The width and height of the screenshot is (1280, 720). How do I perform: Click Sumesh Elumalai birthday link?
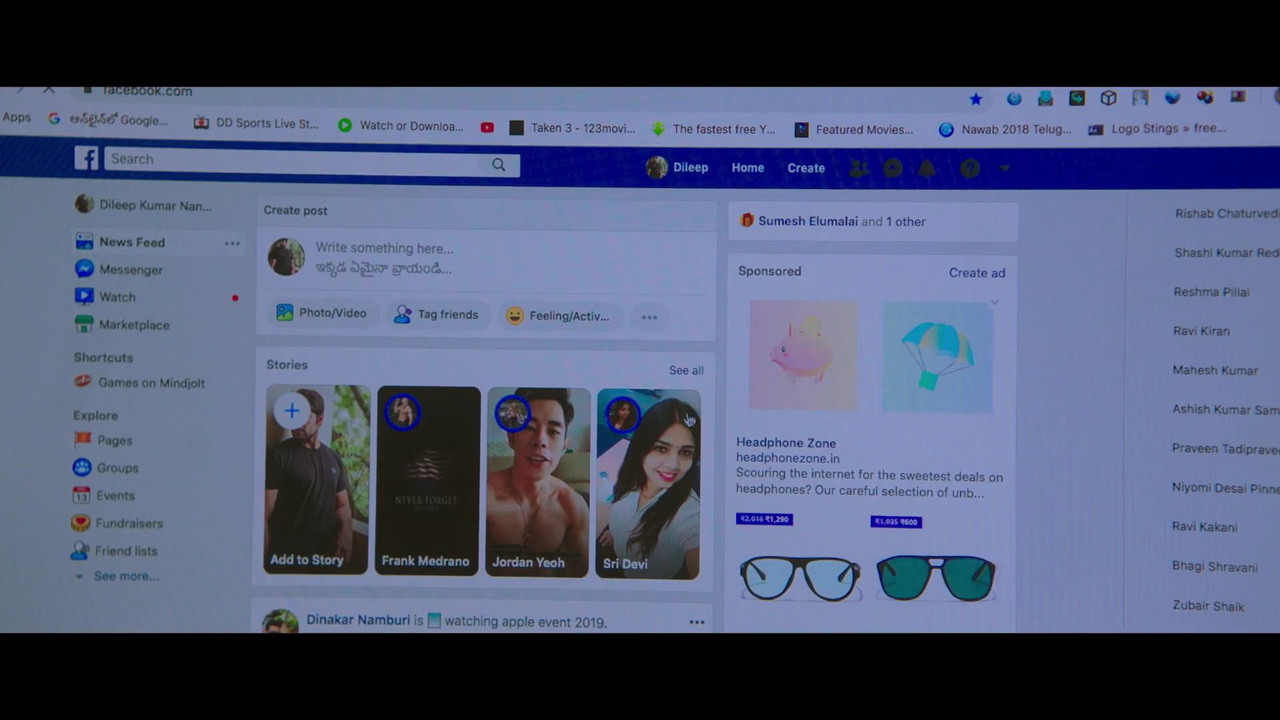pos(808,221)
